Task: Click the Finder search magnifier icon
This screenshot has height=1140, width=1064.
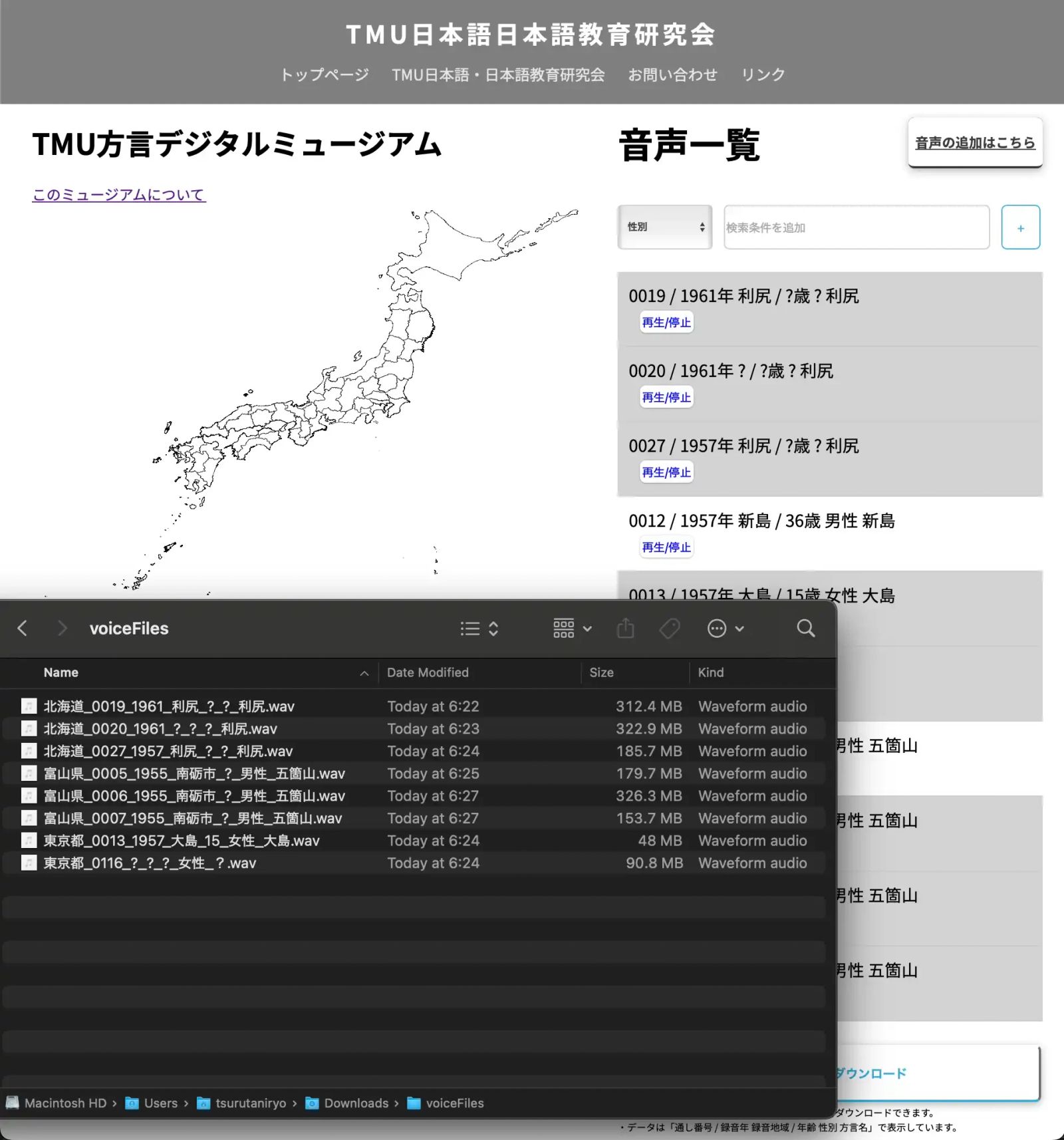Action: pyautogui.click(x=806, y=629)
